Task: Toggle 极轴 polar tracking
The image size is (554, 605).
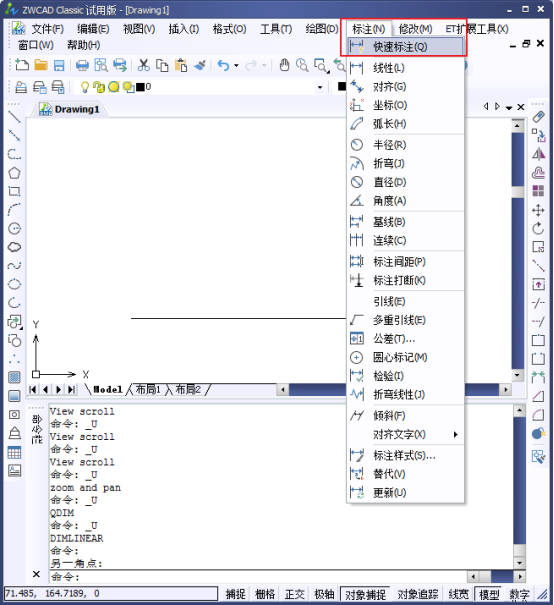Action: (x=324, y=594)
